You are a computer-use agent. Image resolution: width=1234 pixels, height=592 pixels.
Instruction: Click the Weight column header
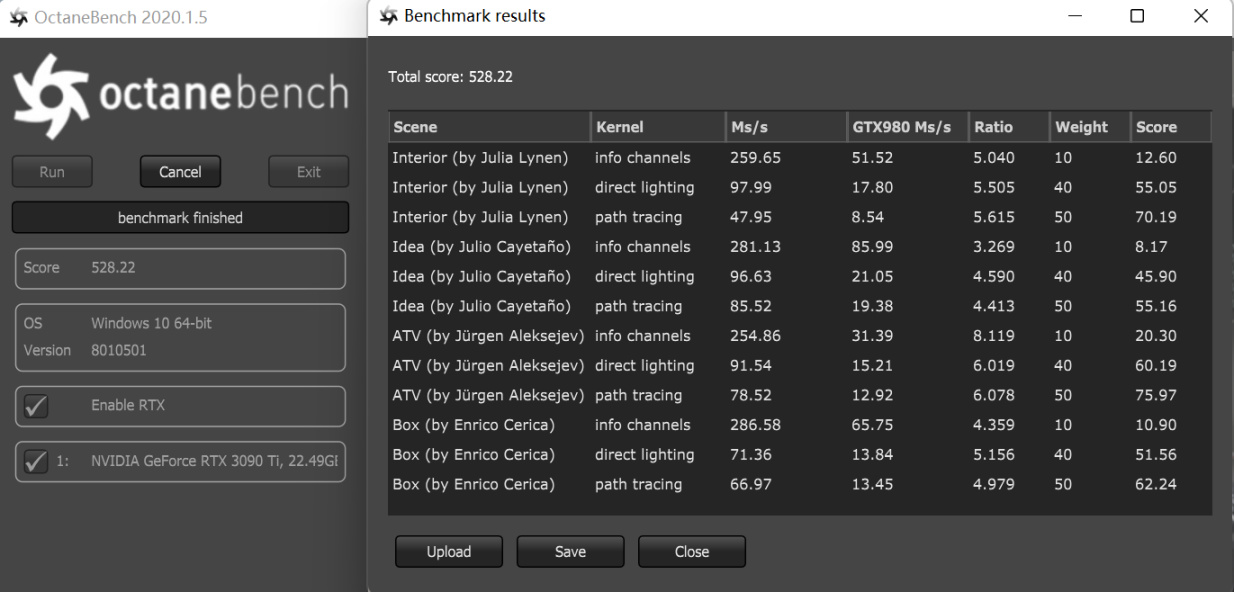(x=1088, y=127)
